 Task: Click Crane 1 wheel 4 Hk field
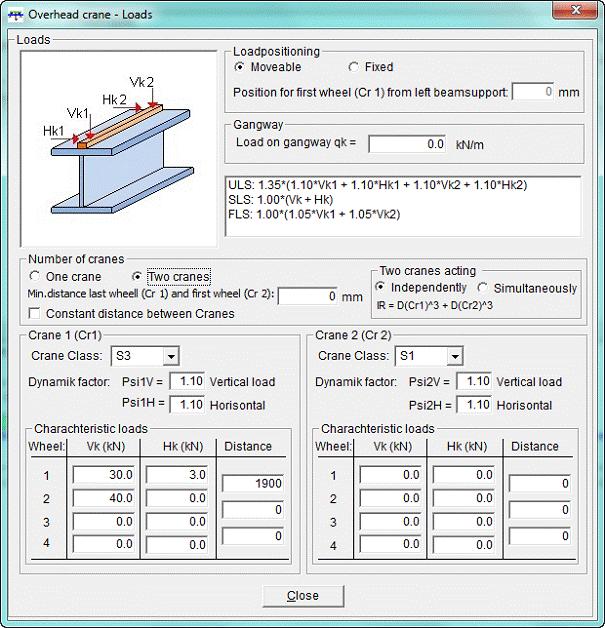coord(177,545)
